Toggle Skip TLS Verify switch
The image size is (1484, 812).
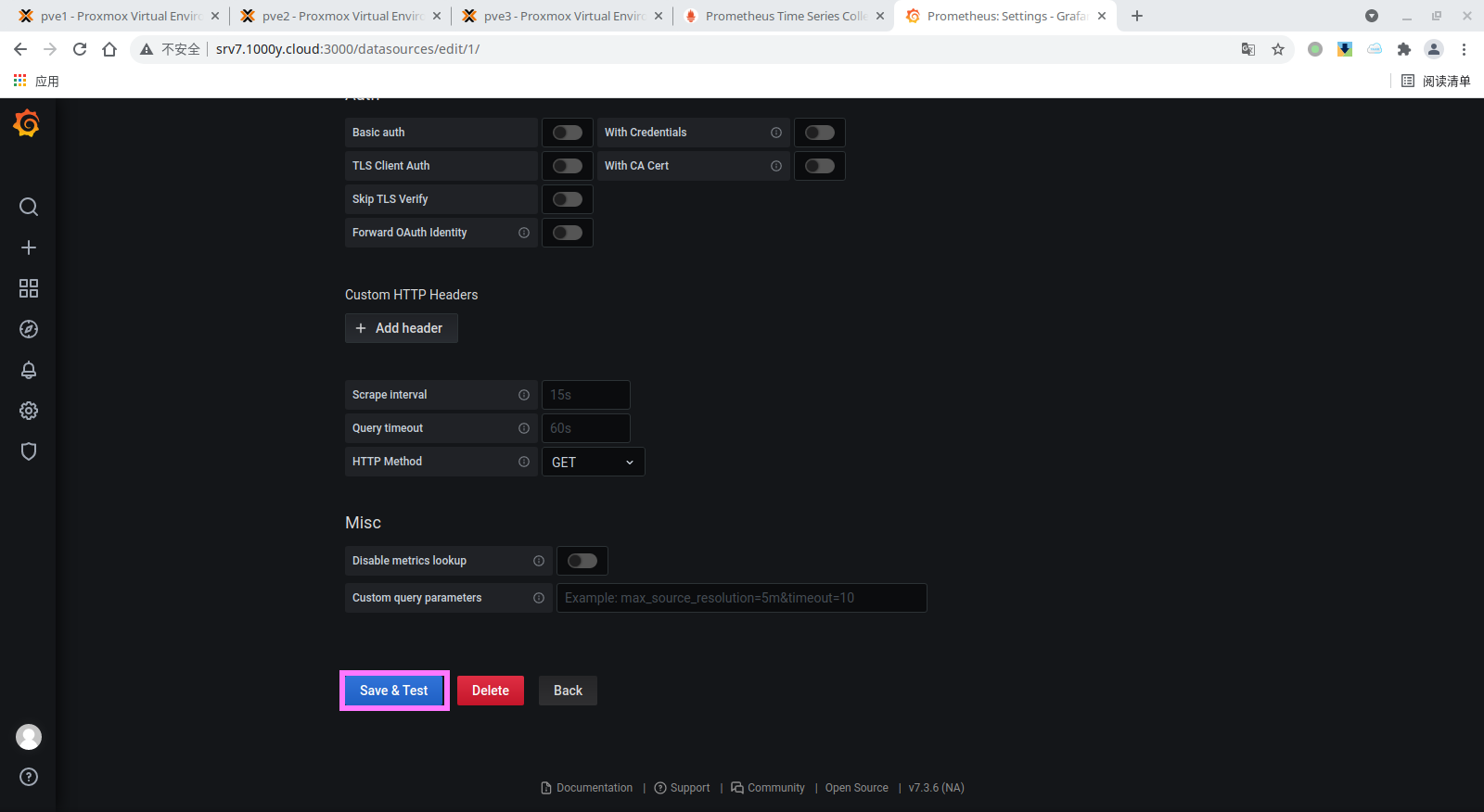[x=567, y=199]
